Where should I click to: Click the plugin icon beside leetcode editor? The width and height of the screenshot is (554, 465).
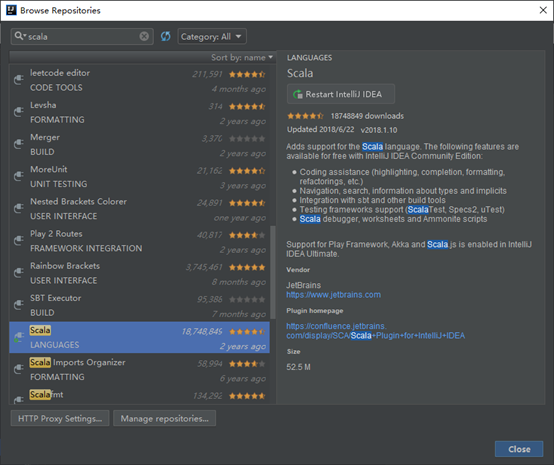pyautogui.click(x=18, y=80)
